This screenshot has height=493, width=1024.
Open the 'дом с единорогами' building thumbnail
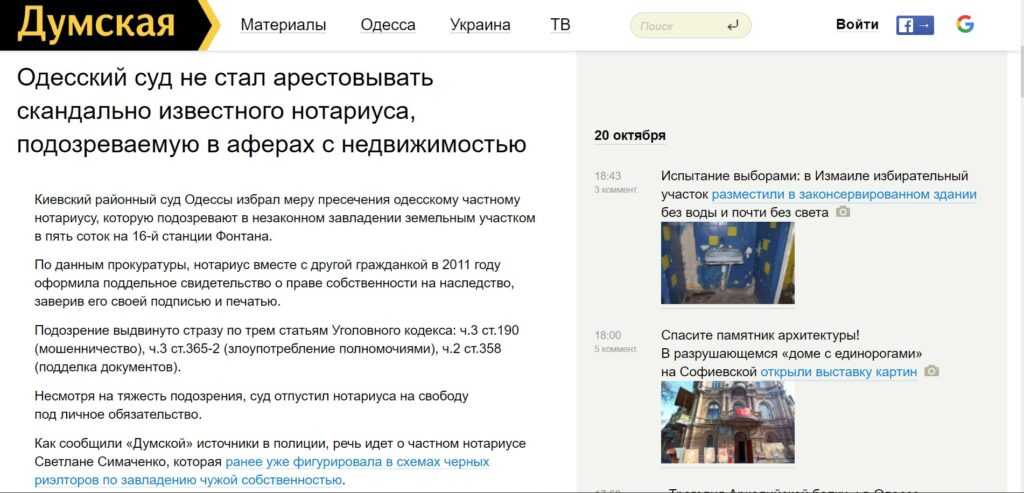pos(727,421)
